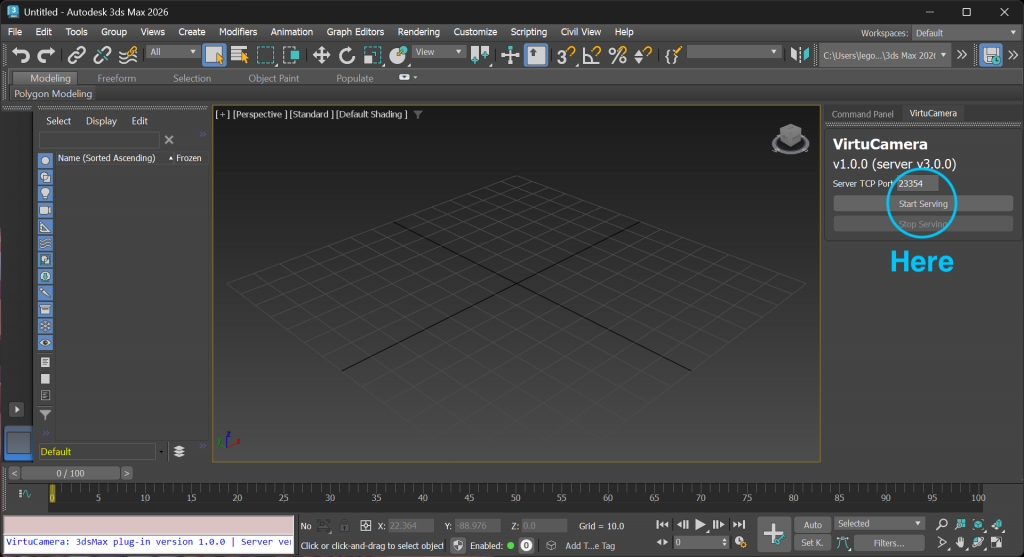This screenshot has width=1024, height=557.
Task: Click the Select and Link icon
Action: 75,55
